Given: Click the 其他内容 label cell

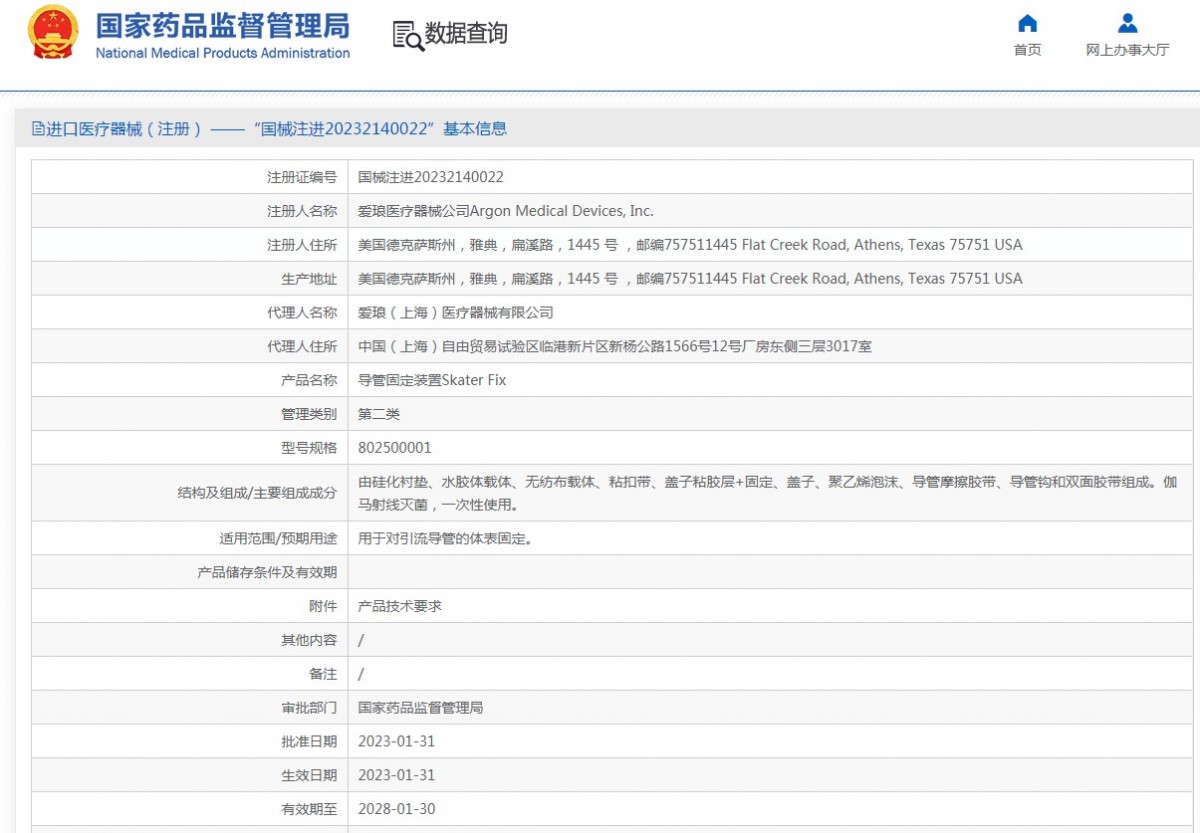Looking at the screenshot, I should coord(190,640).
